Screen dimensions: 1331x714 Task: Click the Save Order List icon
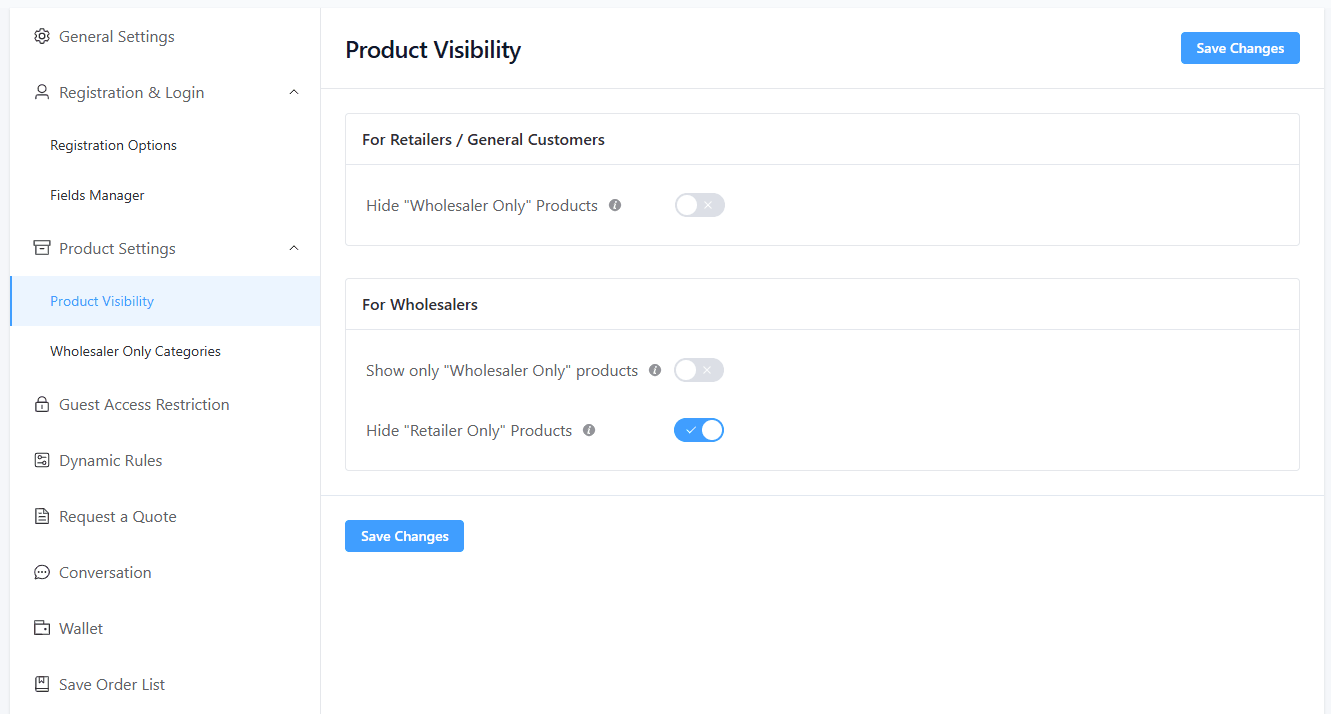[x=42, y=685]
